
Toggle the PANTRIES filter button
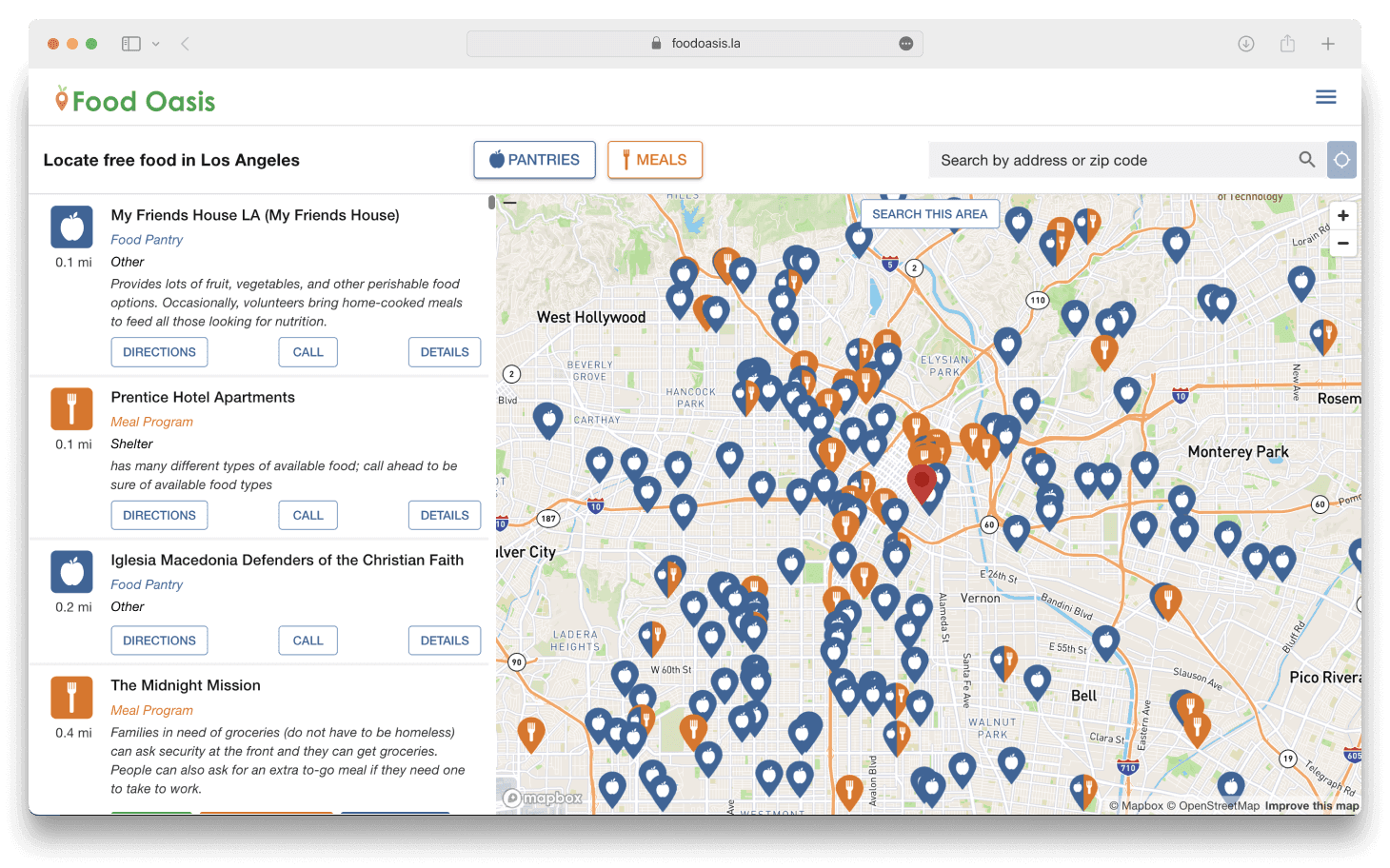coord(534,160)
